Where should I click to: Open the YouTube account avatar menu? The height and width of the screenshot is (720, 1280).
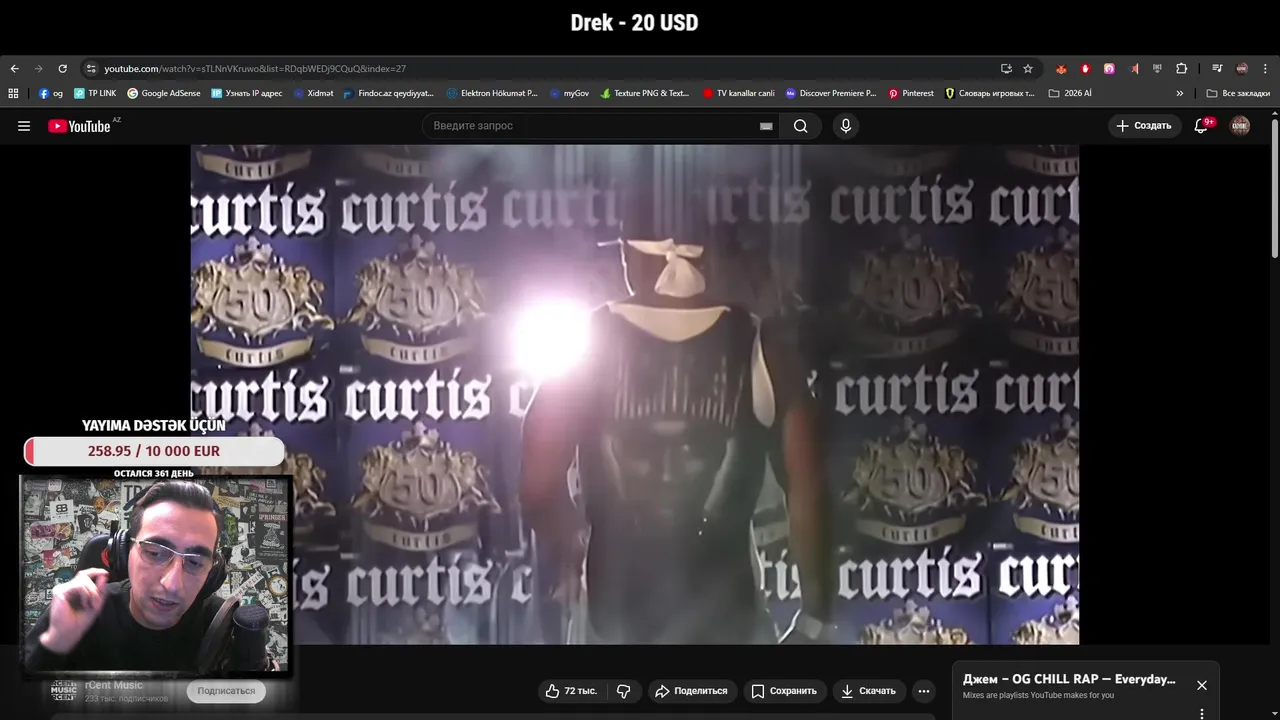point(1240,126)
